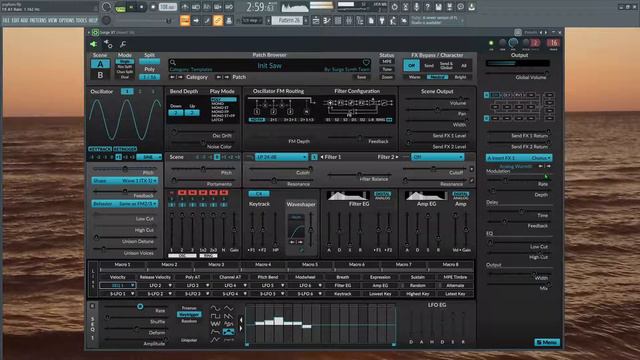Adjust Filter Balance slider

point(359,175)
